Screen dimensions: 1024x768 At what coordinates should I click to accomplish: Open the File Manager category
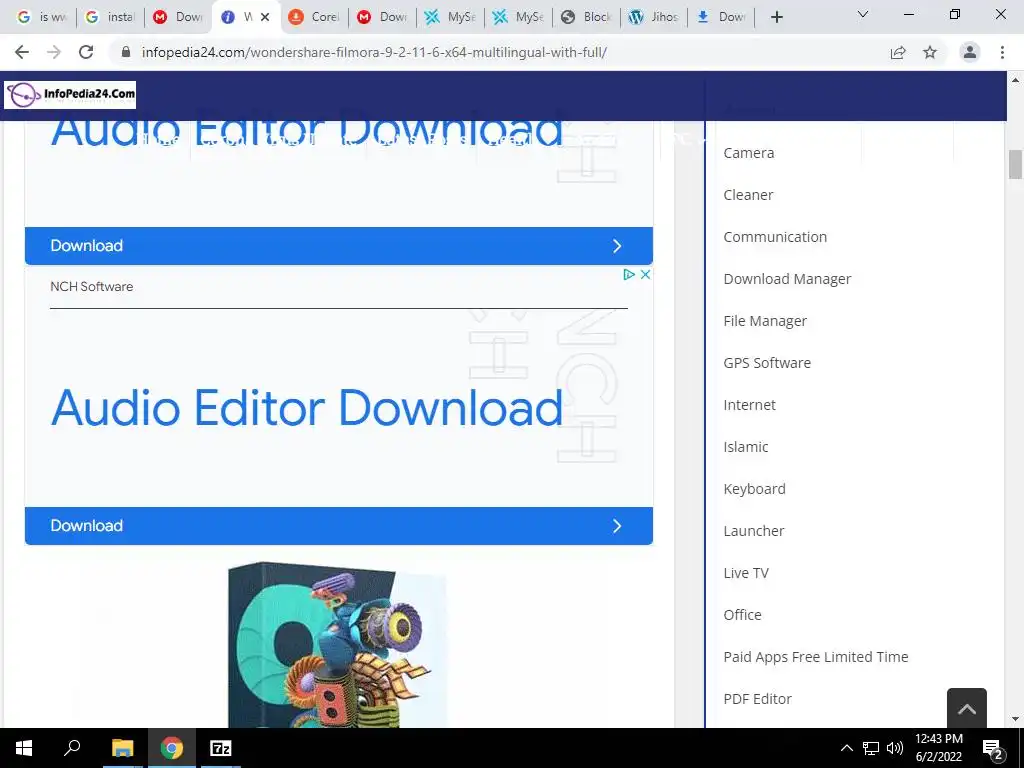point(765,321)
